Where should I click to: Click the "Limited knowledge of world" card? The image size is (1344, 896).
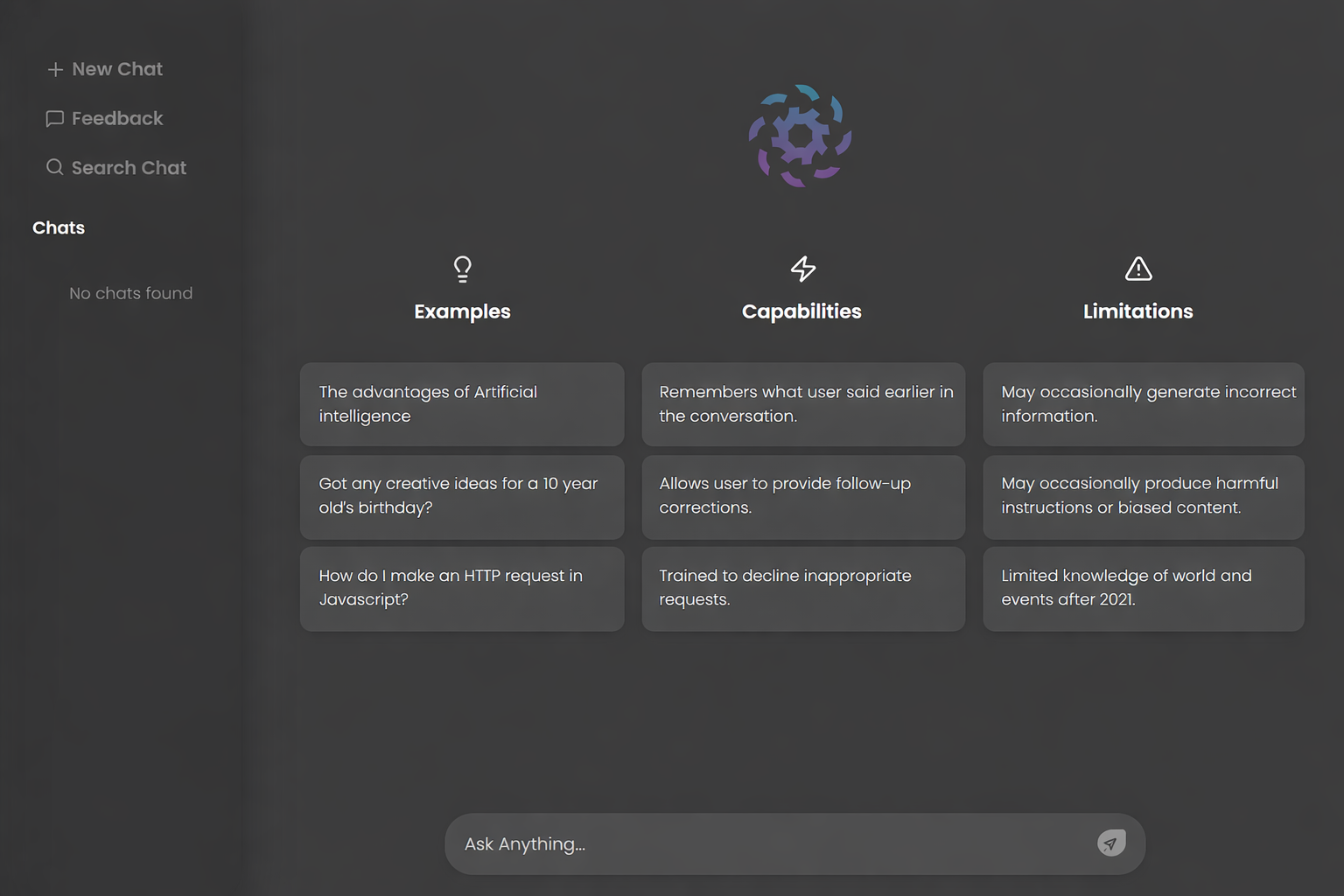[1143, 588]
